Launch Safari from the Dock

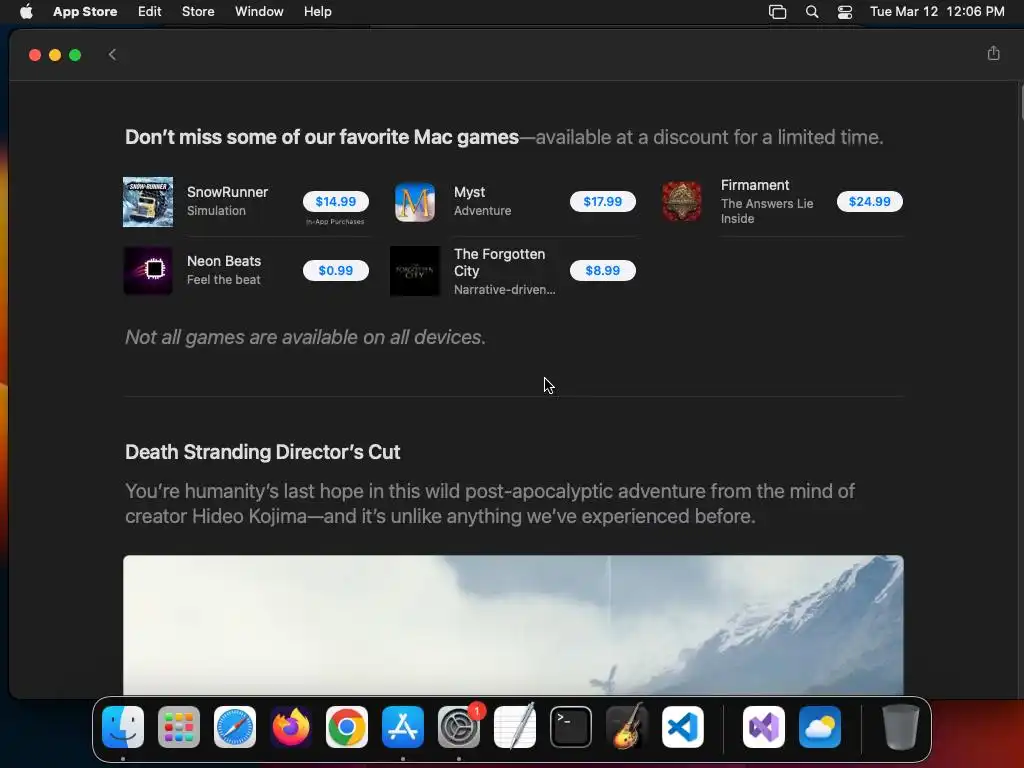click(x=235, y=727)
